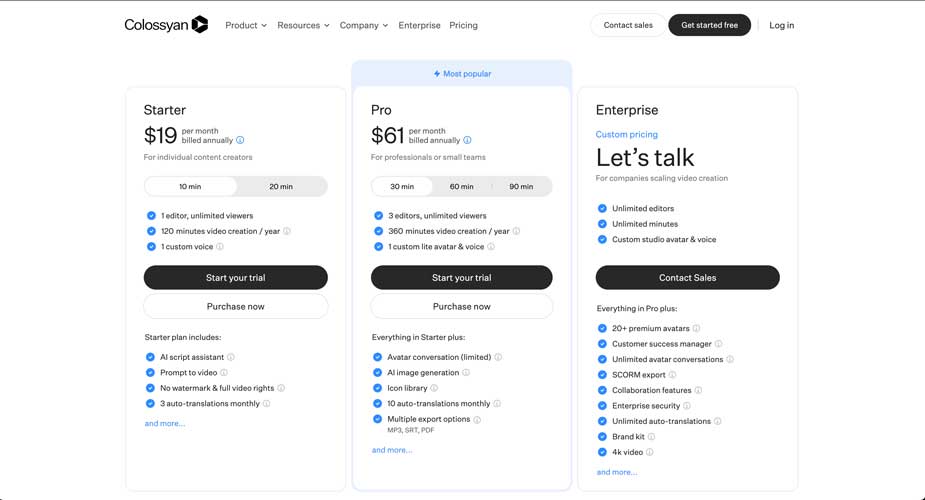Click the Custom pricing text

point(626,134)
